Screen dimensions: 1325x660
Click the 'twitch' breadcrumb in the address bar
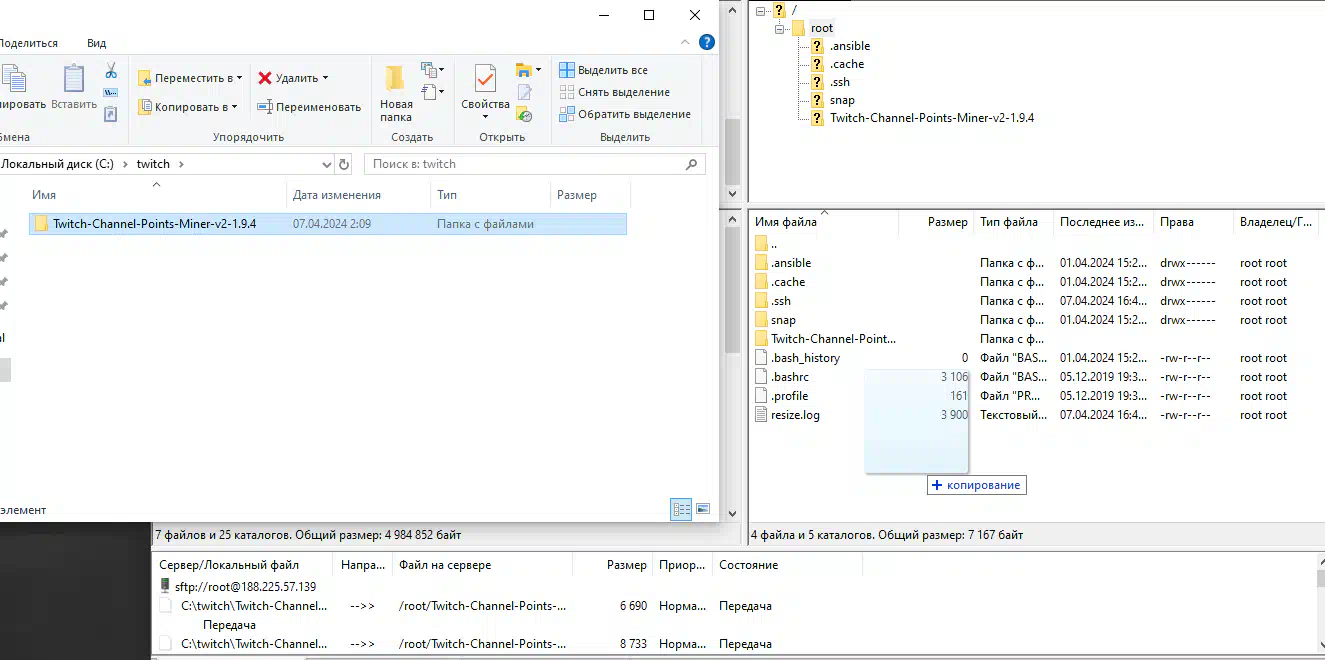153,164
